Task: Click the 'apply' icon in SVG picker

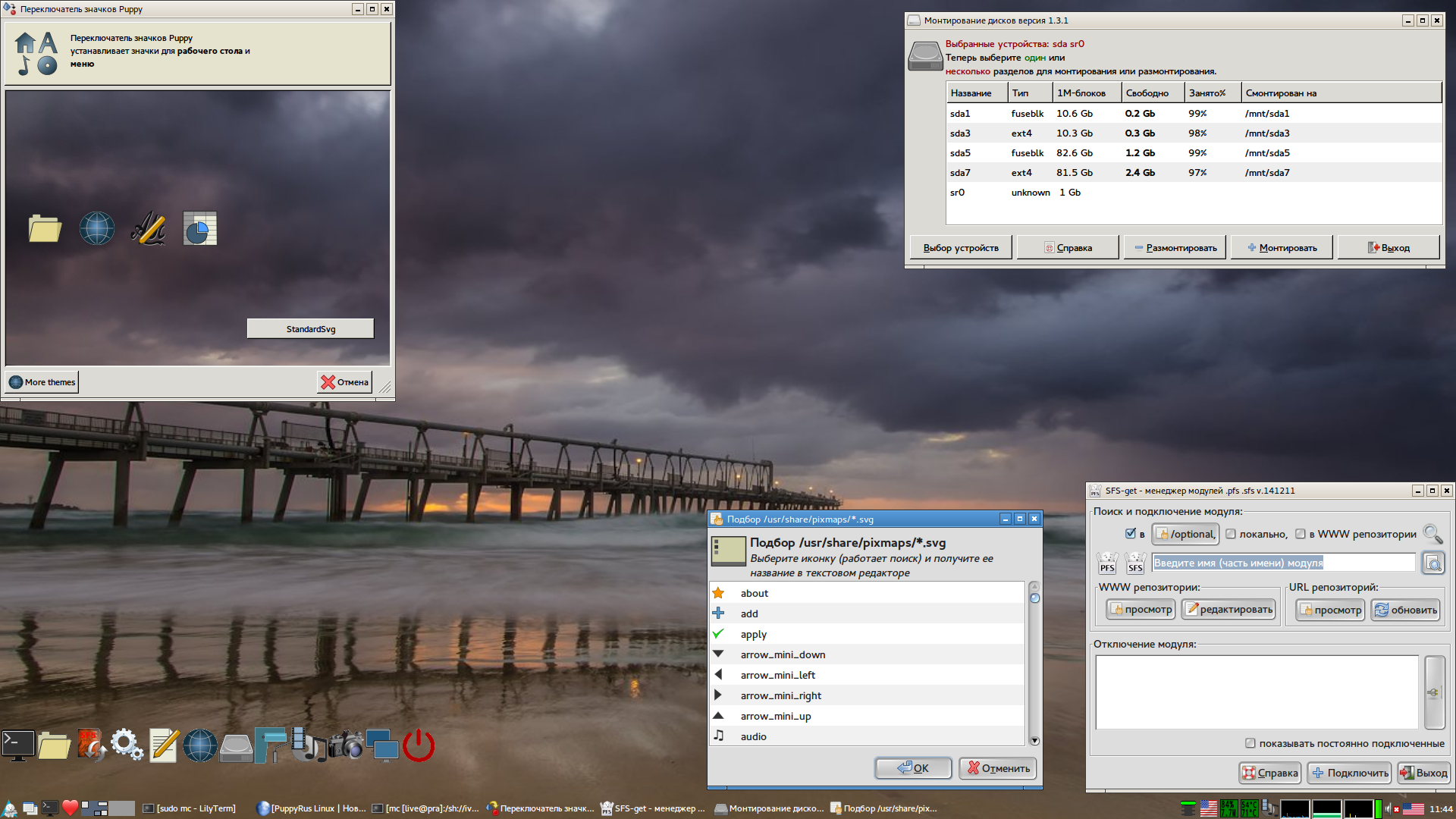Action: click(719, 634)
